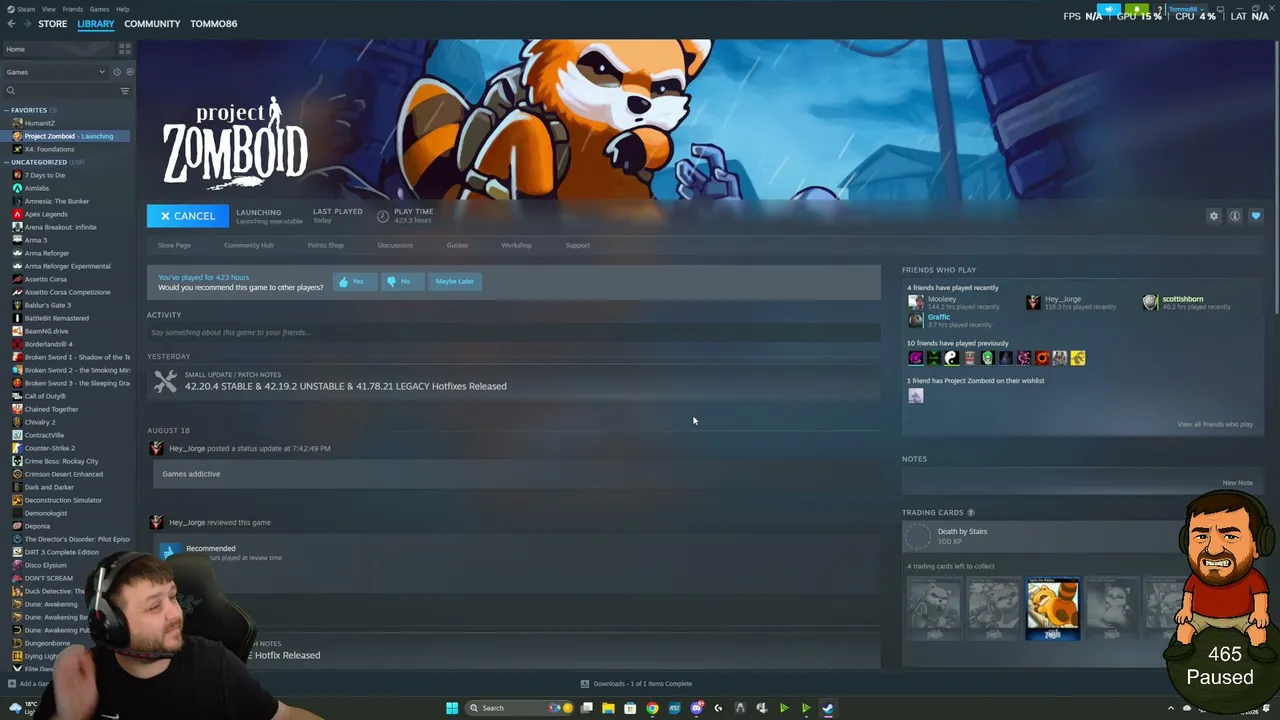Dismiss the review prompt with Maybe Later
1280x720 pixels.
(454, 282)
